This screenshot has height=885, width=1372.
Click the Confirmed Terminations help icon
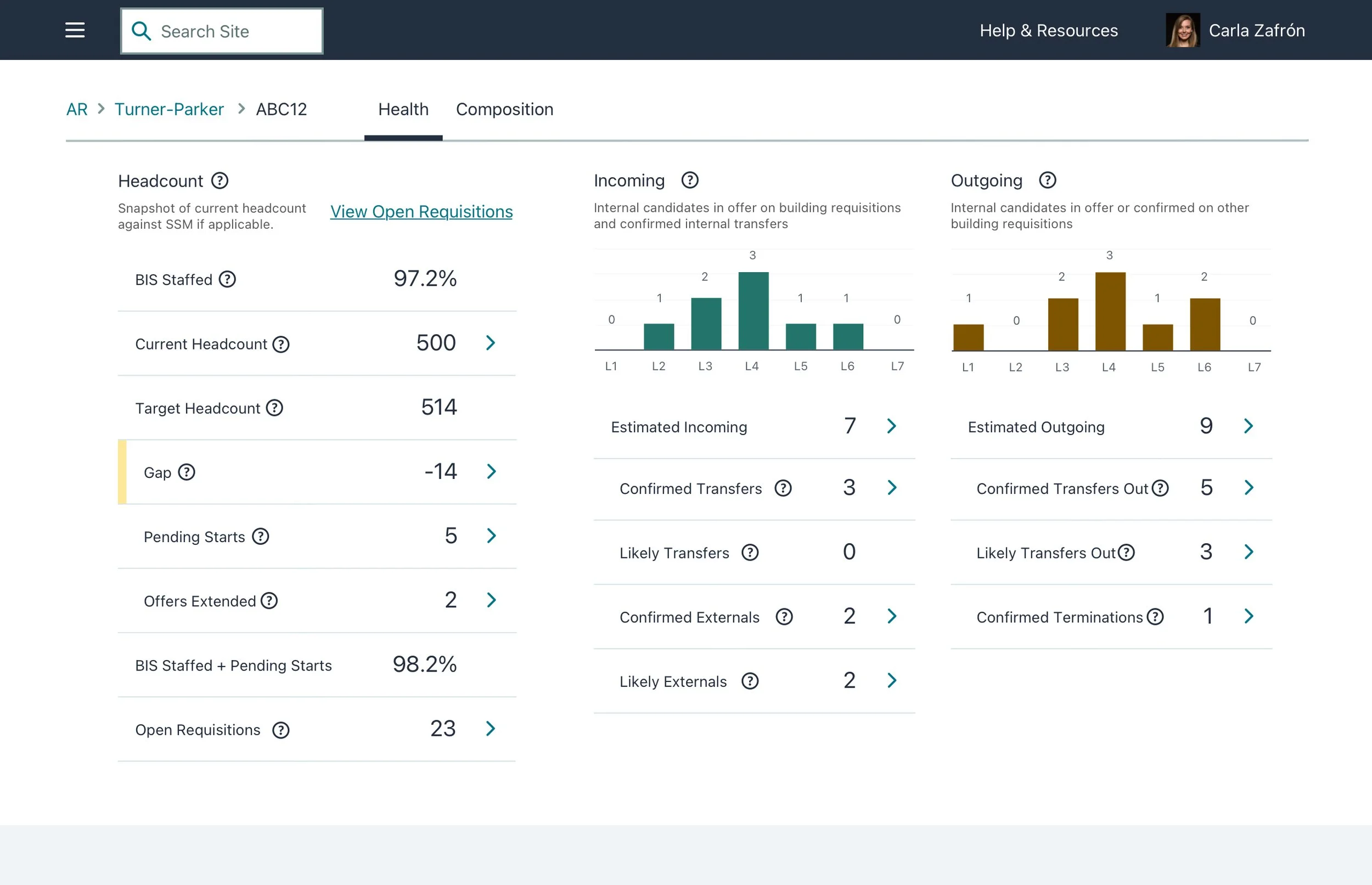click(1155, 617)
